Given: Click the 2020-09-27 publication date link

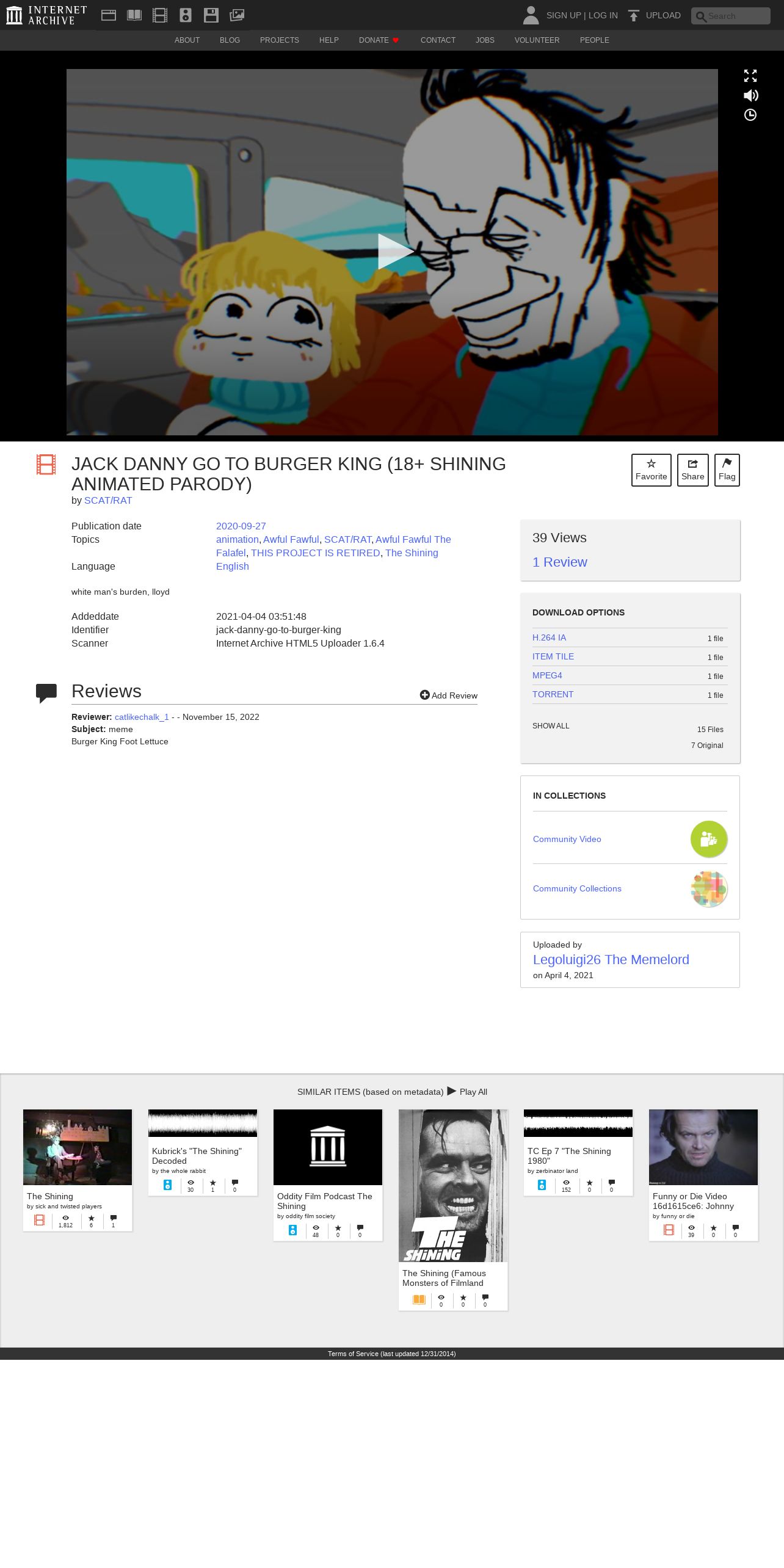Looking at the screenshot, I should [x=241, y=526].
